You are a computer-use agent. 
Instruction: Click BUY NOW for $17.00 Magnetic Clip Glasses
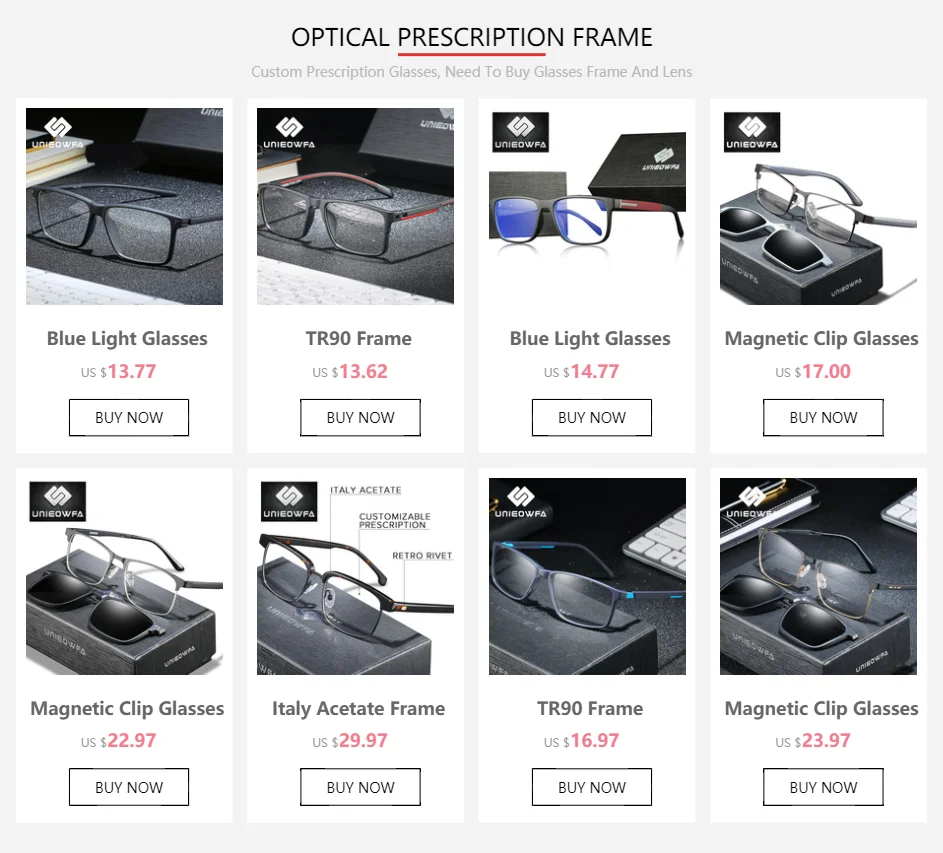click(823, 417)
